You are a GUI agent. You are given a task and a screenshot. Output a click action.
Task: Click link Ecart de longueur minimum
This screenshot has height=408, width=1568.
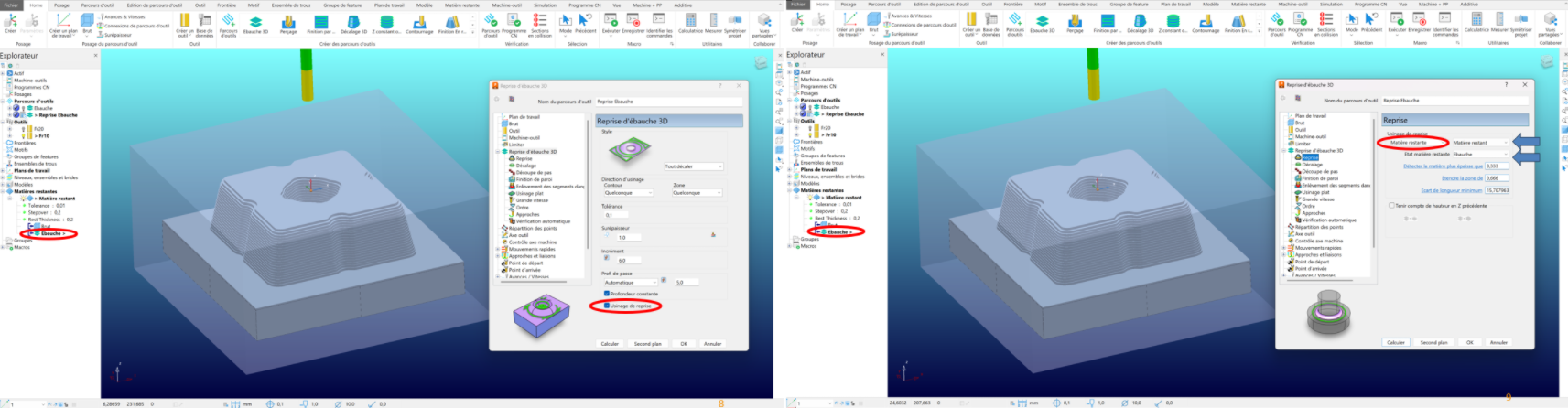1451,190
